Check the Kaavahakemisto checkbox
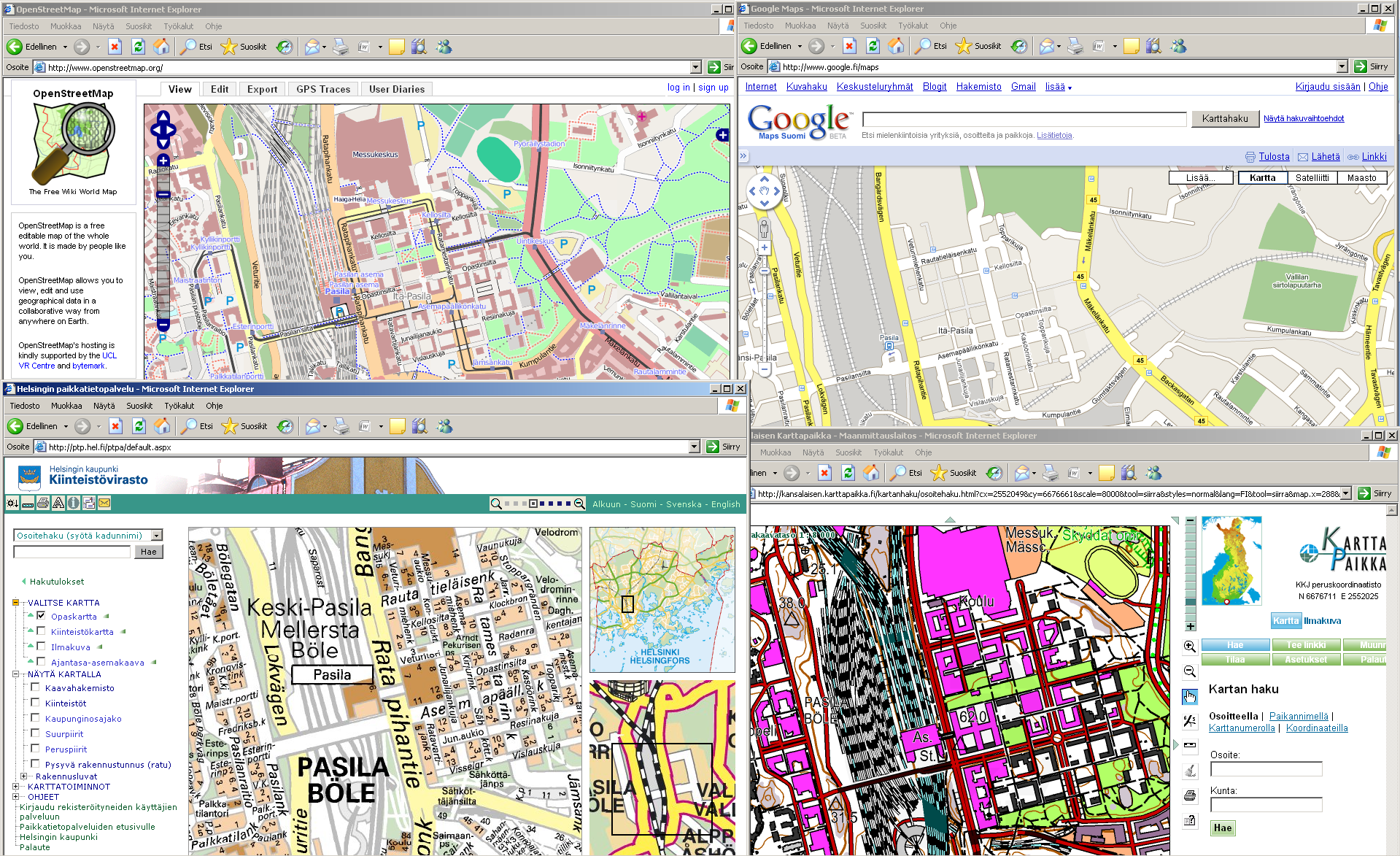Image resolution: width=1400 pixels, height=856 pixels. coord(35,687)
